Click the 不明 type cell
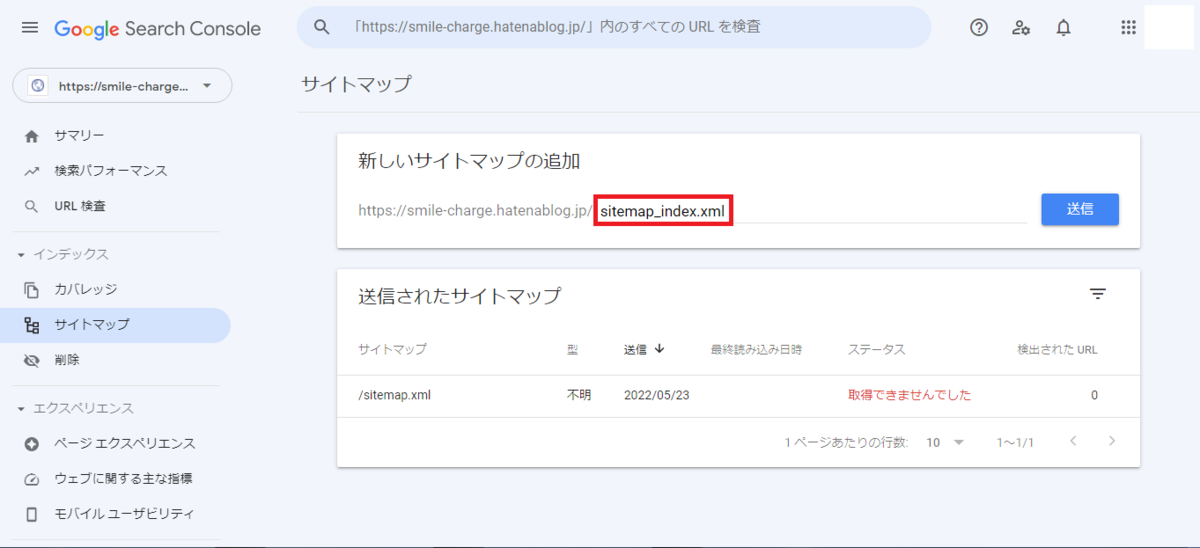Screen dimensions: 1200x548 click(x=579, y=395)
